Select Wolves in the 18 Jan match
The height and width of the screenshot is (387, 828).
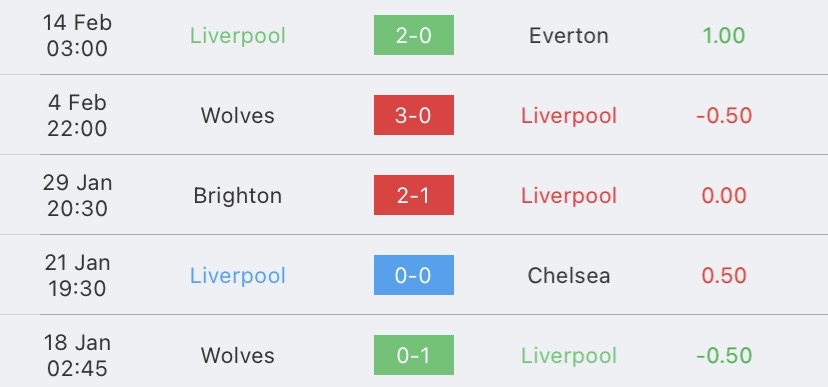238,355
